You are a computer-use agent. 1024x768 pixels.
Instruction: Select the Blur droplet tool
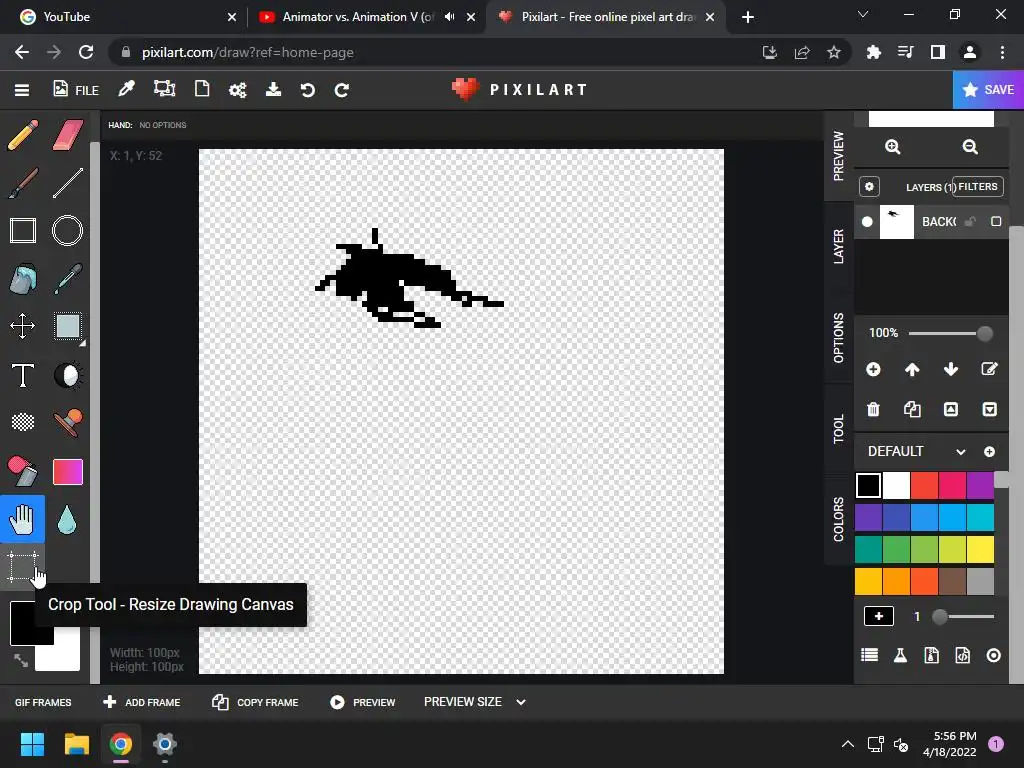click(67, 520)
